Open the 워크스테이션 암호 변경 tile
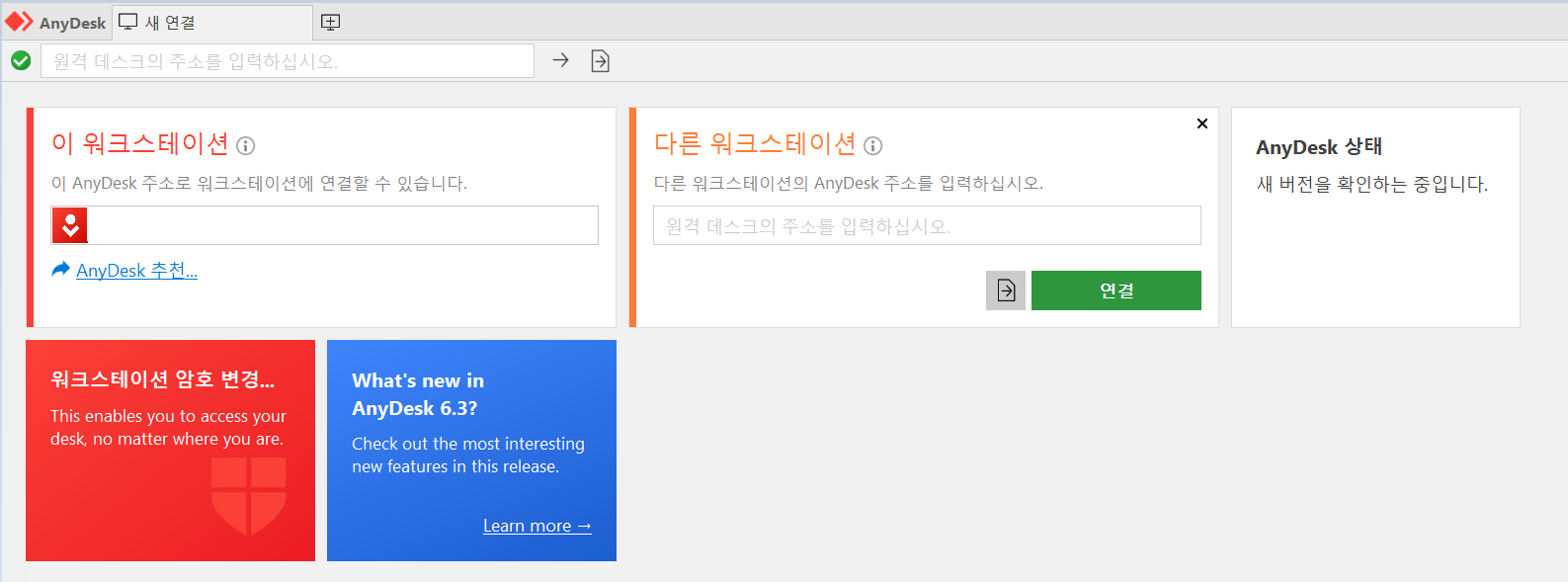 point(170,451)
